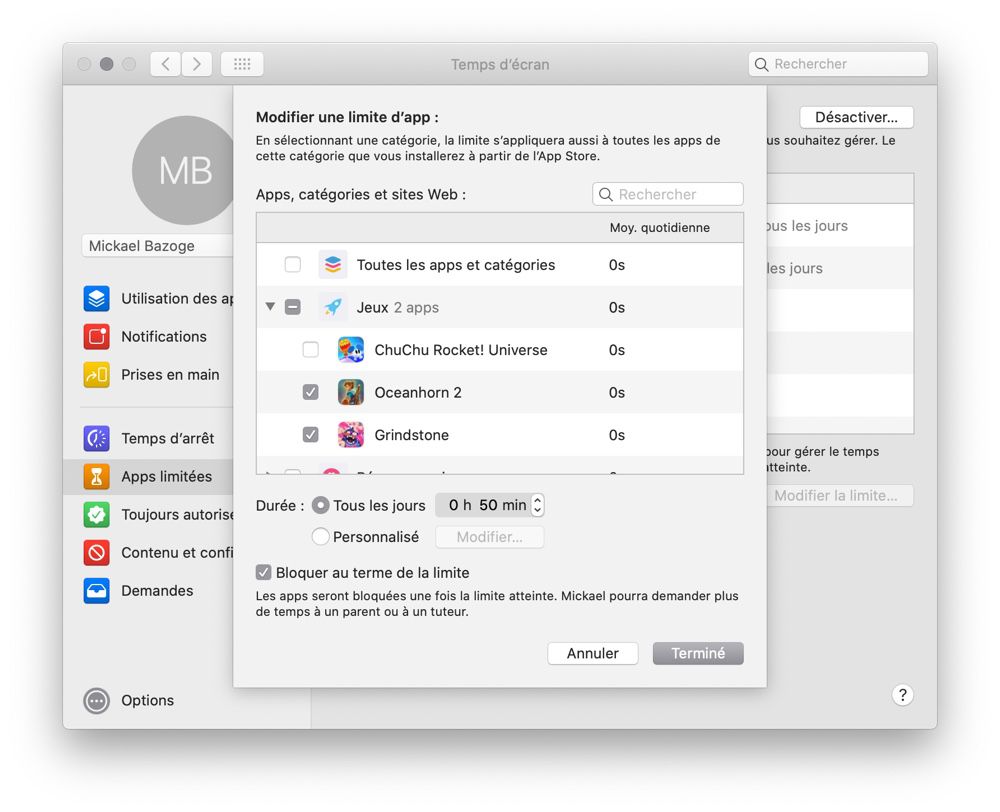
Task: Show all preferences grid button
Action: click(x=242, y=64)
